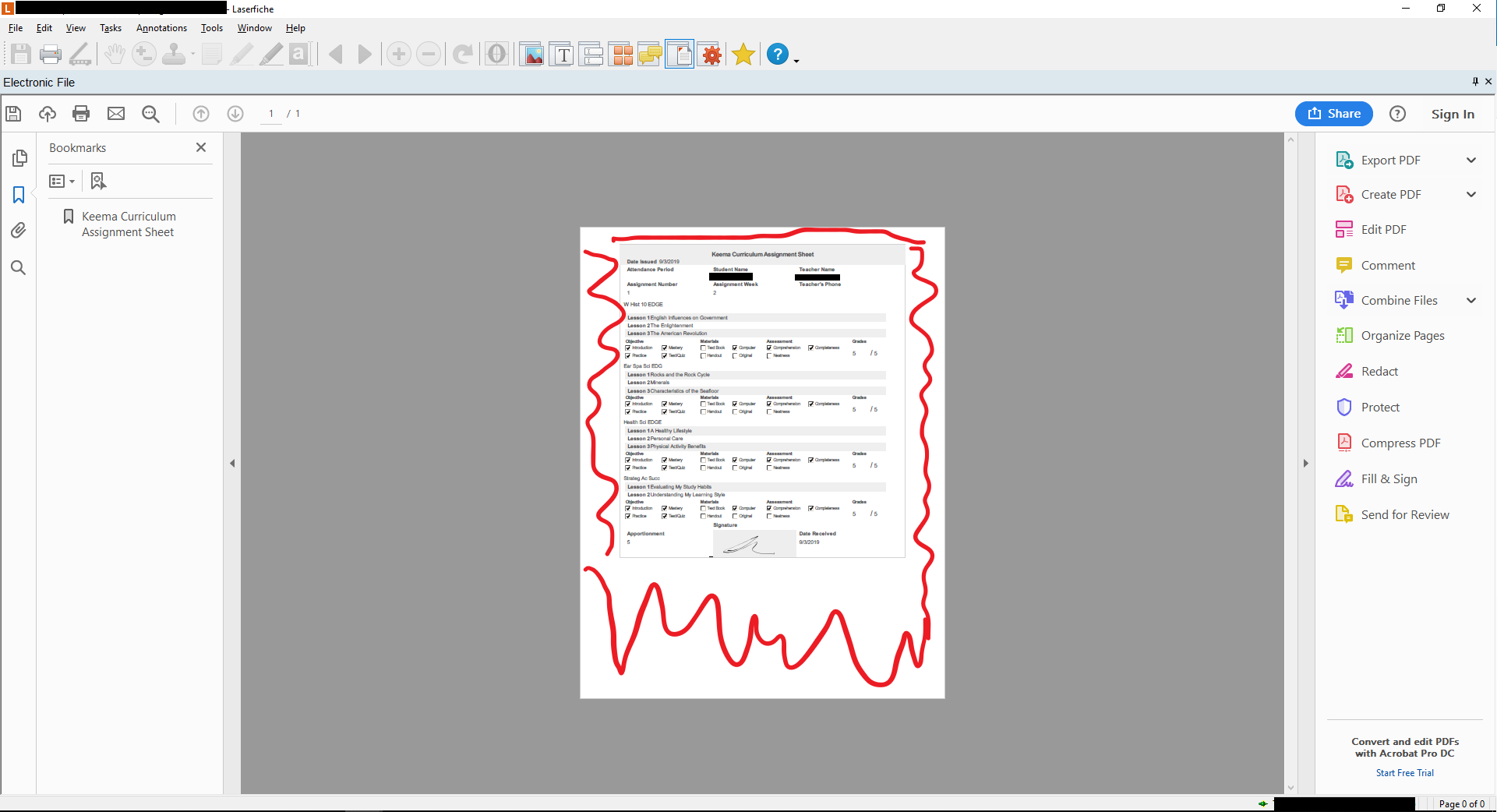Screen dimensions: 1497x812
Task: Expand the Combine Files chevron
Action: click(1471, 301)
